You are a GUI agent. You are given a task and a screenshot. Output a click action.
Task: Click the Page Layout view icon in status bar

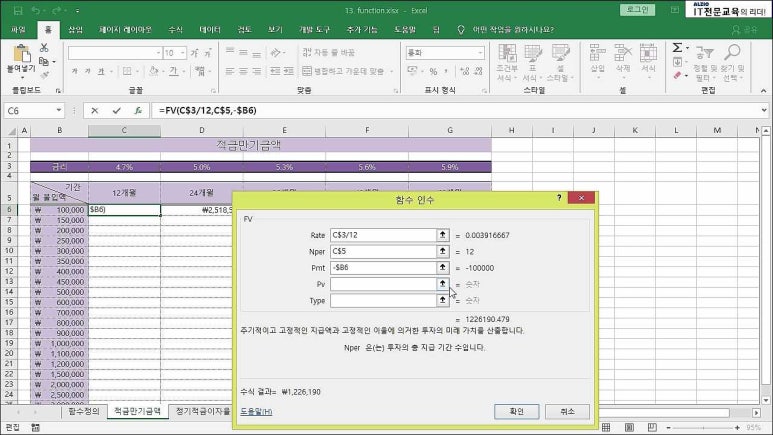point(630,427)
